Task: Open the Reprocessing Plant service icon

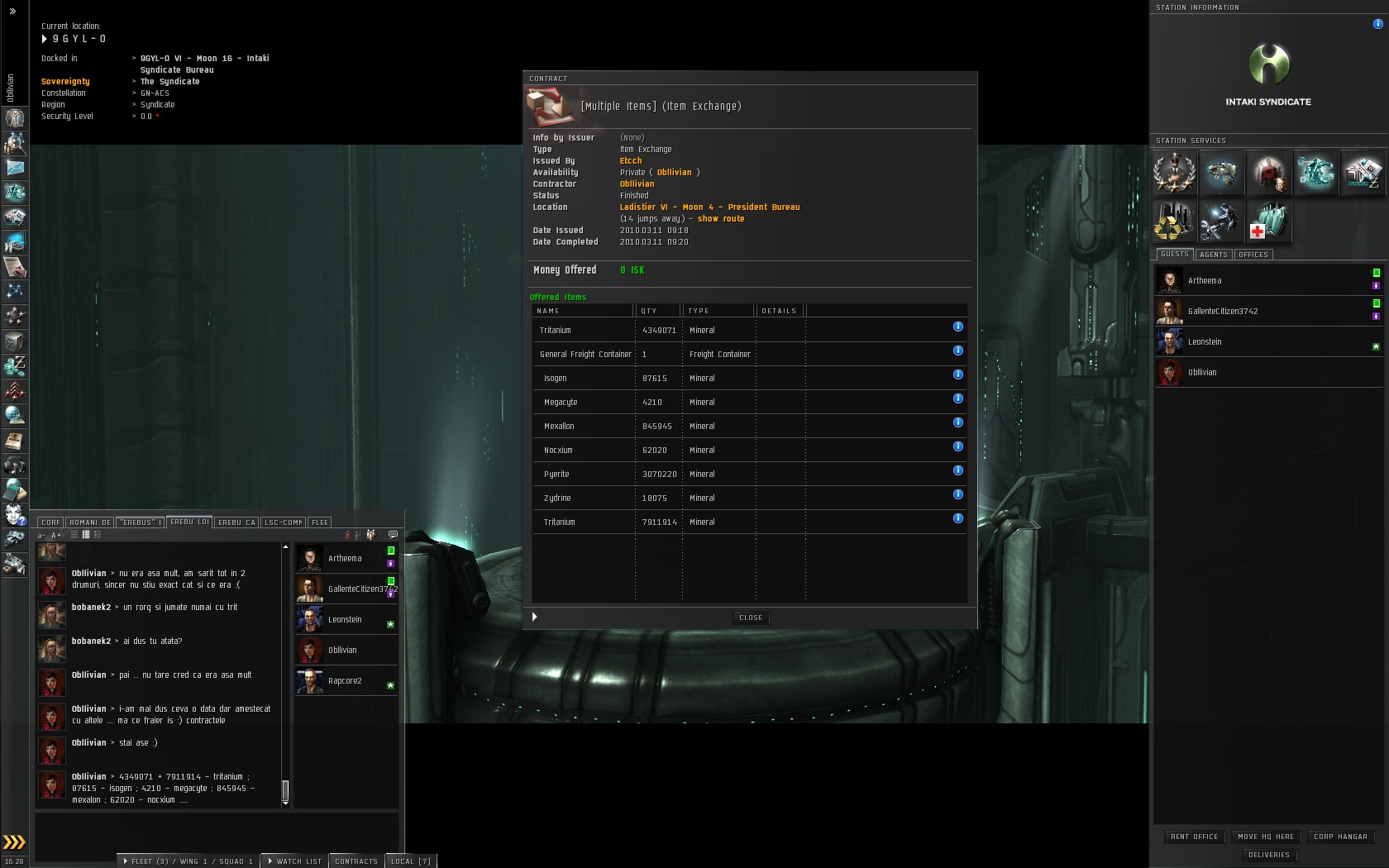Action: [x=1174, y=220]
